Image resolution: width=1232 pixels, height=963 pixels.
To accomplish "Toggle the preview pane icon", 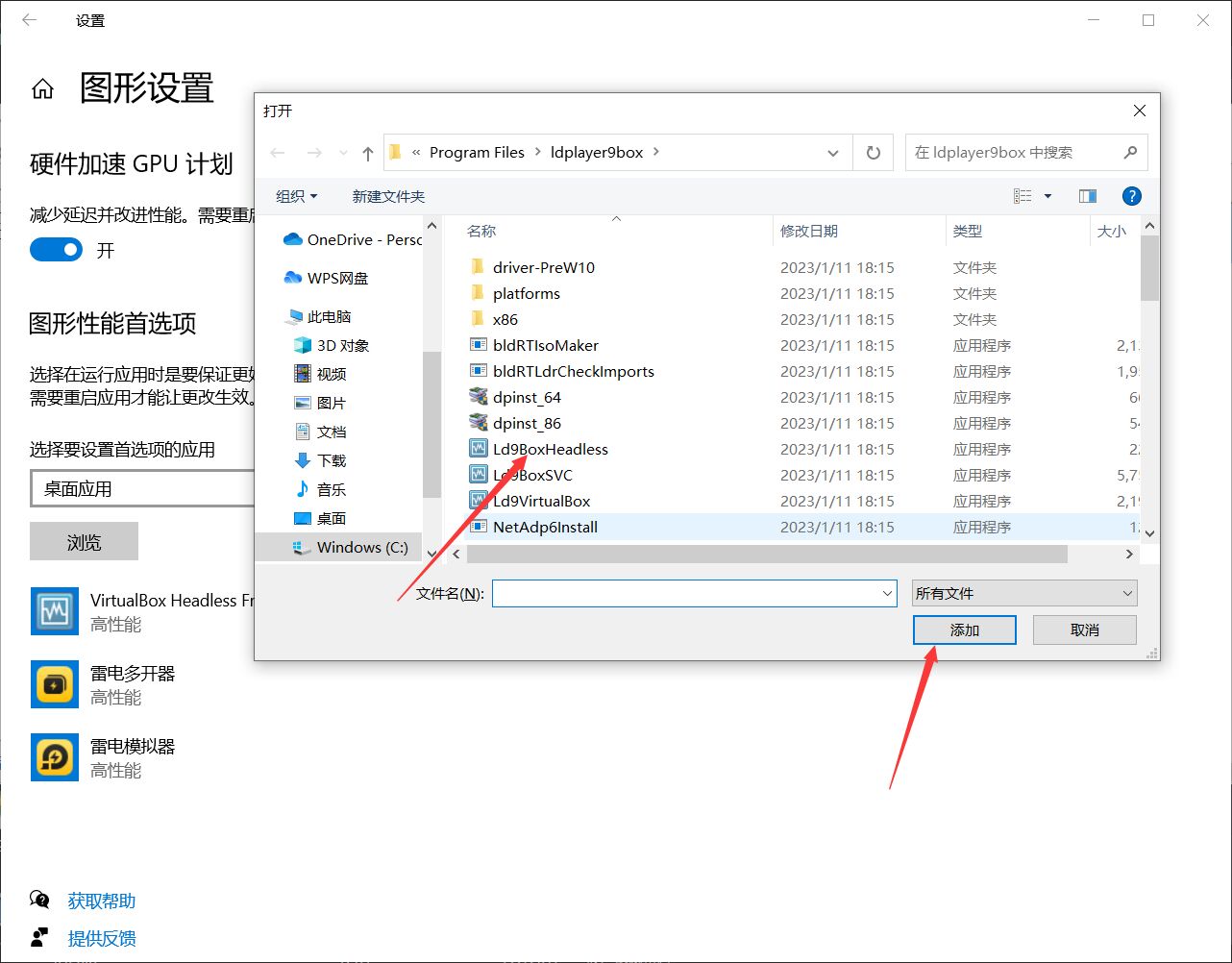I will [x=1088, y=196].
